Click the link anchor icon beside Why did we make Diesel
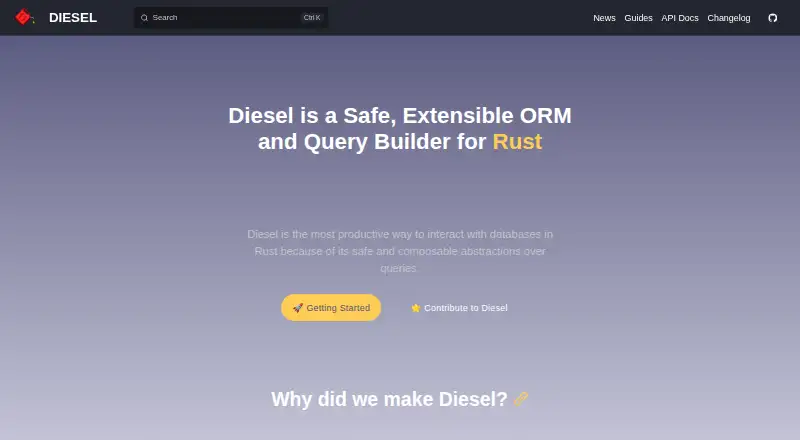The width and height of the screenshot is (800, 440). click(521, 399)
